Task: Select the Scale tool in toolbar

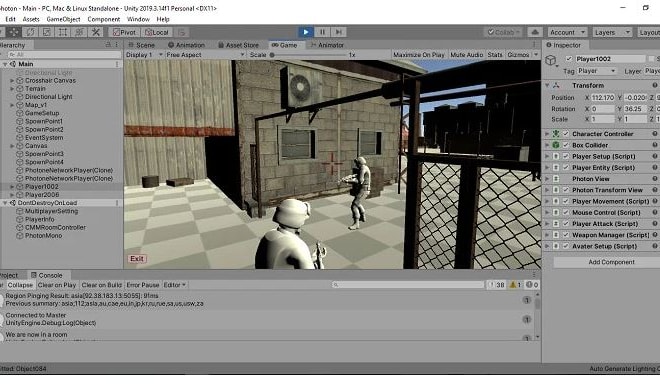Action: [x=46, y=32]
